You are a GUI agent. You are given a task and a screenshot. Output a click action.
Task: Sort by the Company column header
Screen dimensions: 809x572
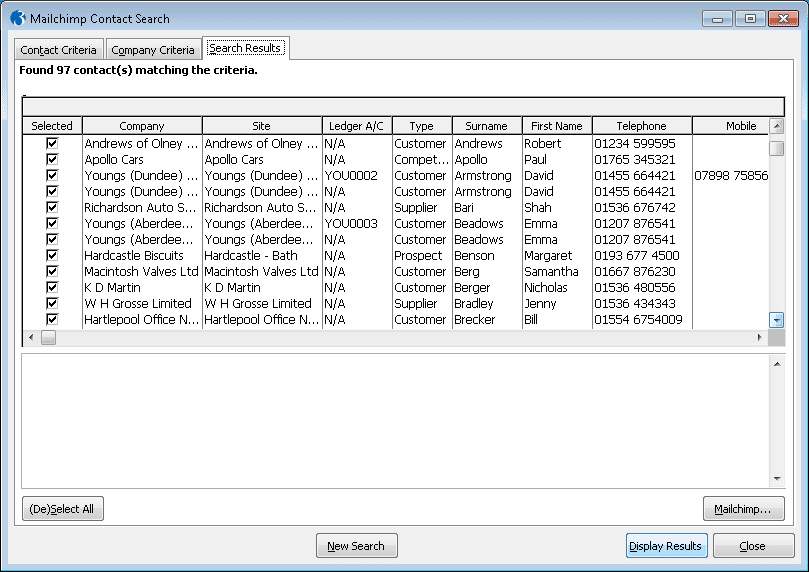pos(142,126)
